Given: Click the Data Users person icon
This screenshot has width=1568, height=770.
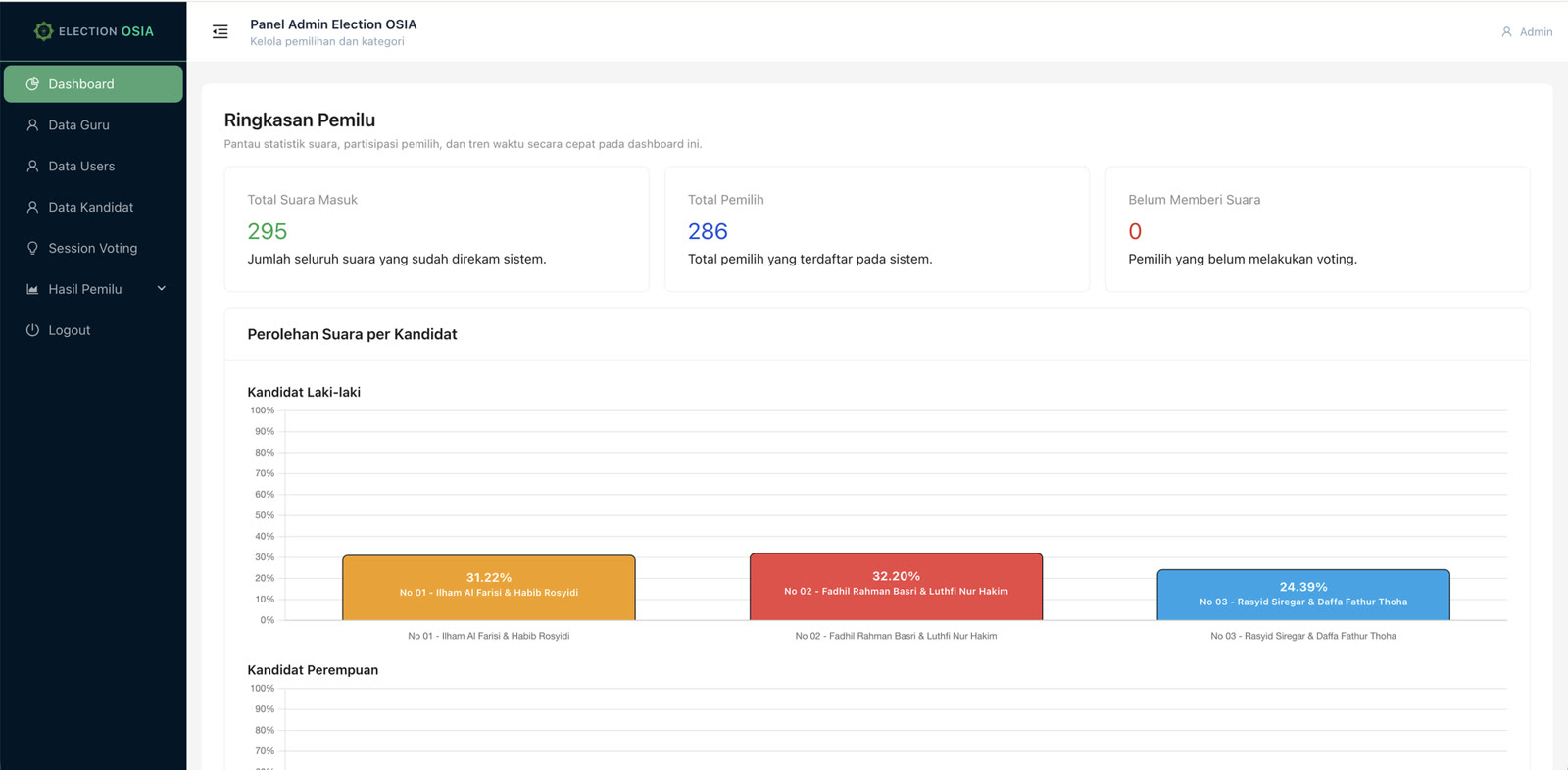Looking at the screenshot, I should (x=32, y=167).
